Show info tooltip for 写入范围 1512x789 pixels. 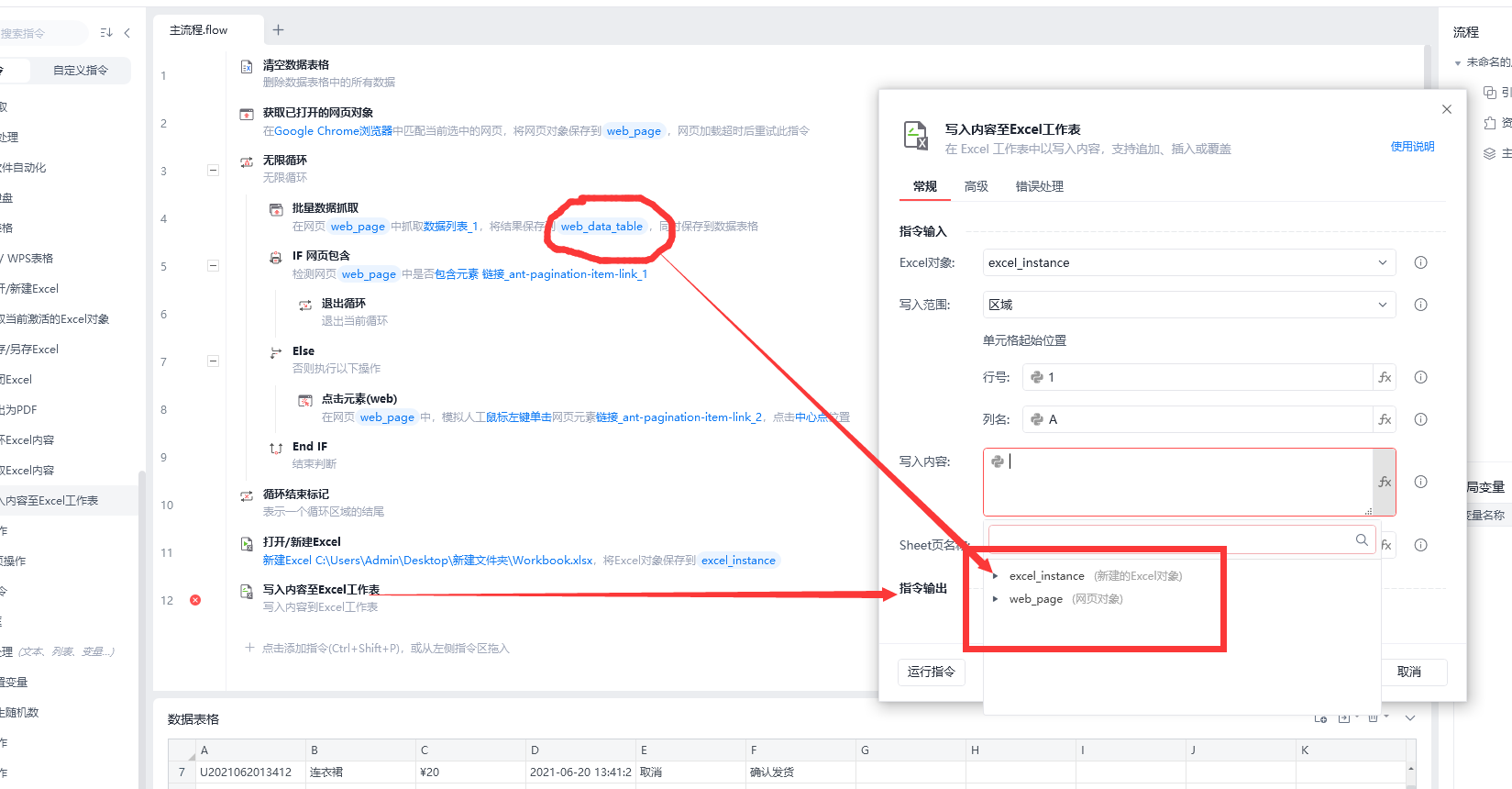(1420, 305)
